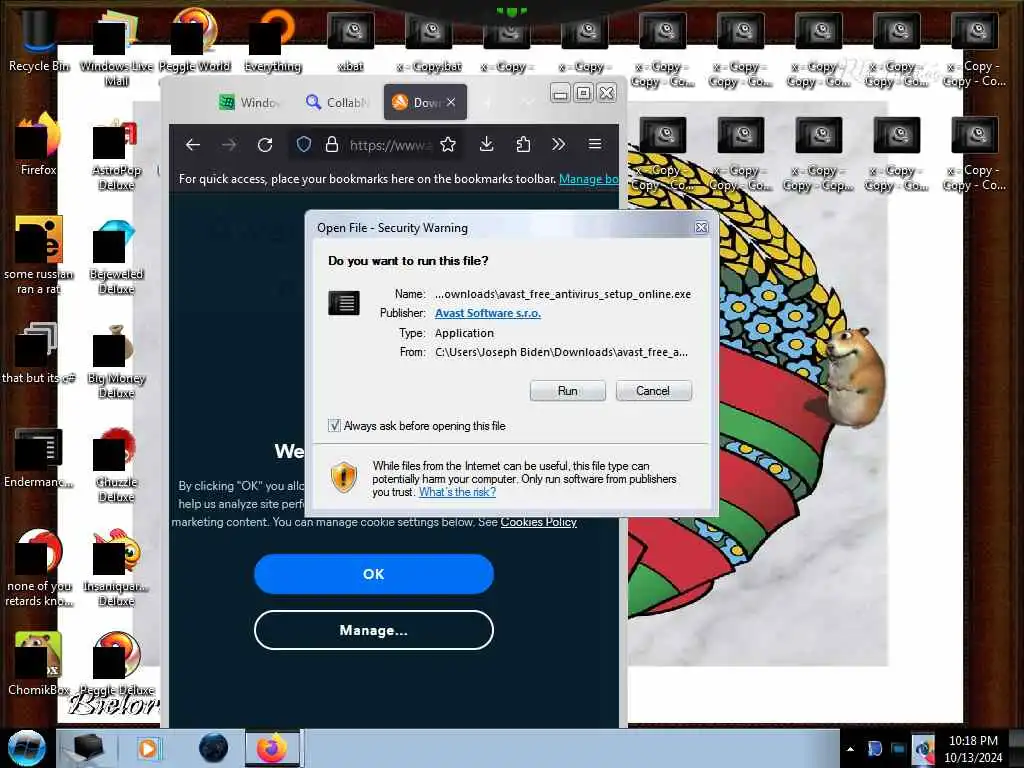Image resolution: width=1024 pixels, height=768 pixels.
Task: Open Windows Live Mail desktop shortcut
Action: click(116, 49)
